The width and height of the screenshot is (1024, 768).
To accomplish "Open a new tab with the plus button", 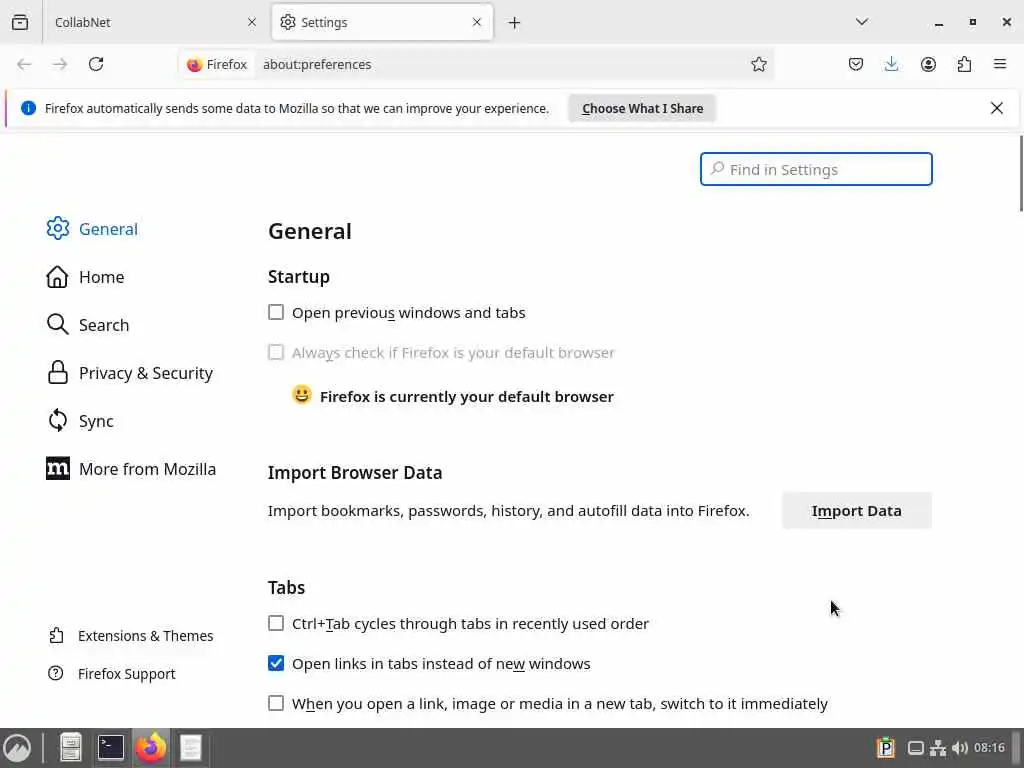I will tap(515, 23).
